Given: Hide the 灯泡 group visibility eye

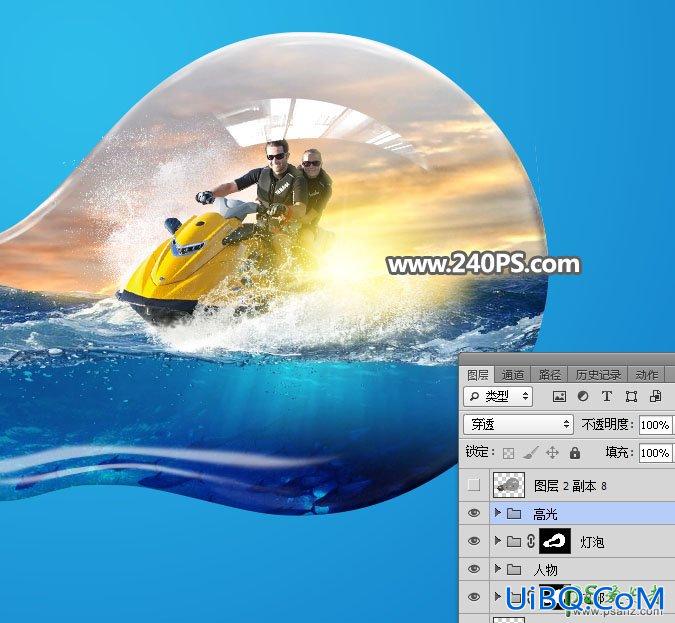Looking at the screenshot, I should coord(474,541).
